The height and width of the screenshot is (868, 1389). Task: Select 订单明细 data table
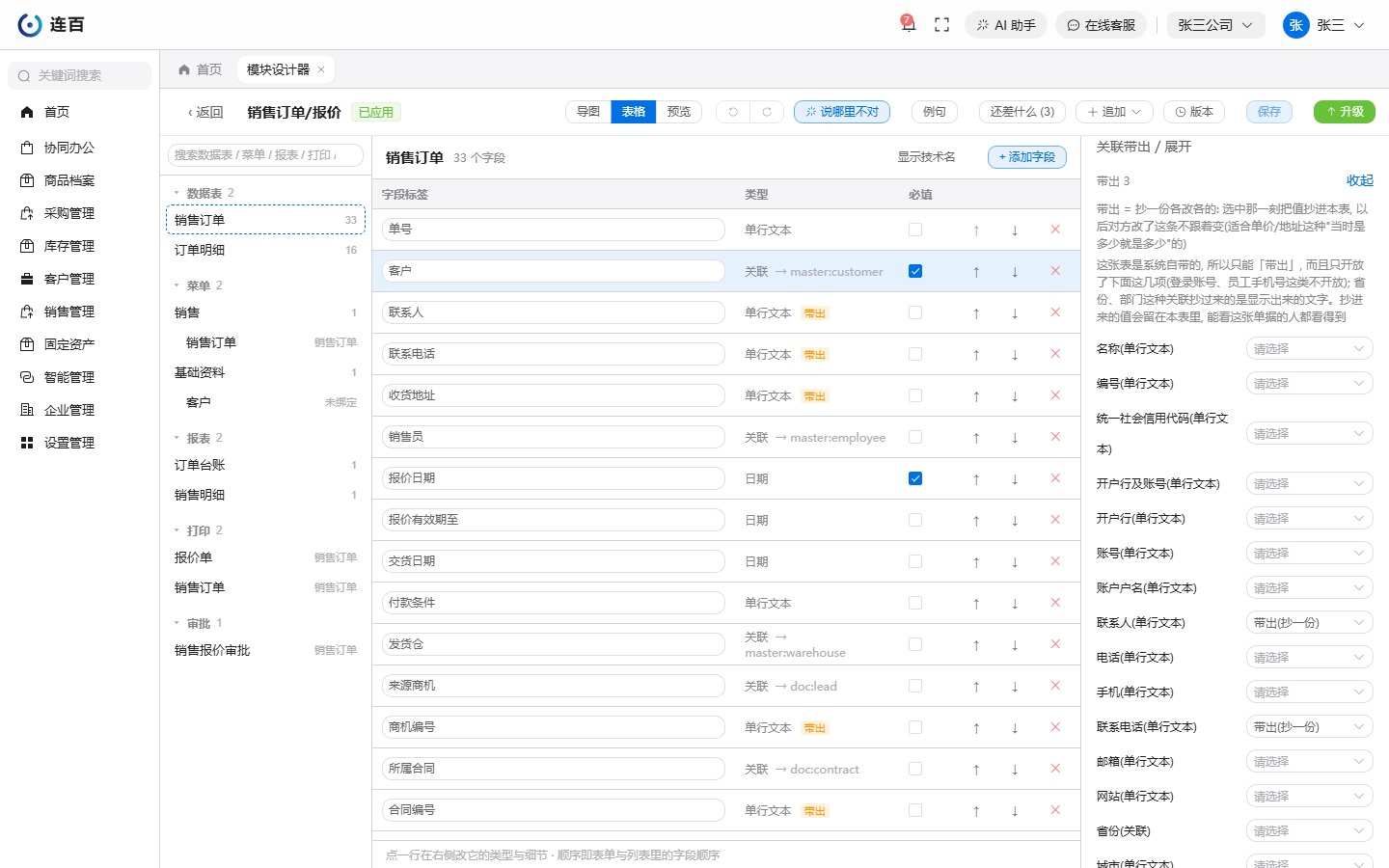click(x=265, y=250)
